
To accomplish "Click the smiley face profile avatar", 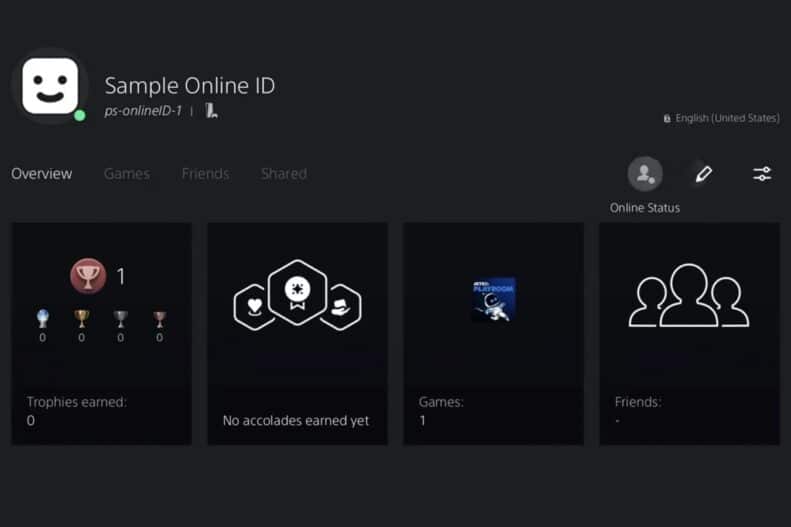I will click(49, 86).
